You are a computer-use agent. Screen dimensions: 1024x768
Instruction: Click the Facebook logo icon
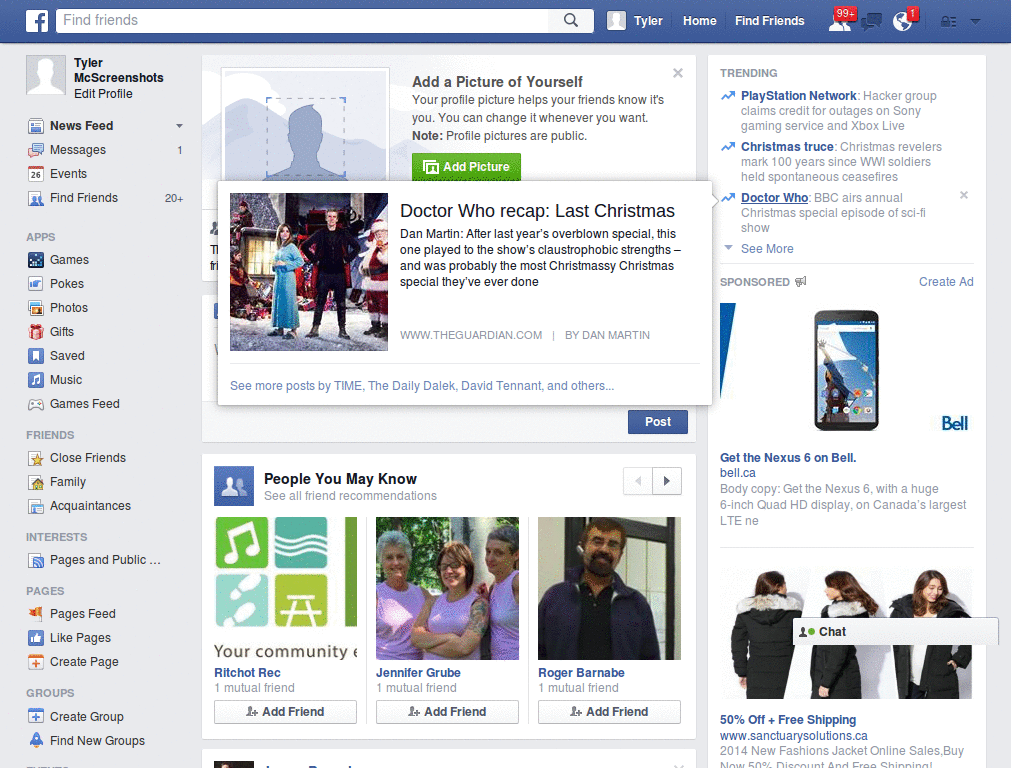click(37, 21)
